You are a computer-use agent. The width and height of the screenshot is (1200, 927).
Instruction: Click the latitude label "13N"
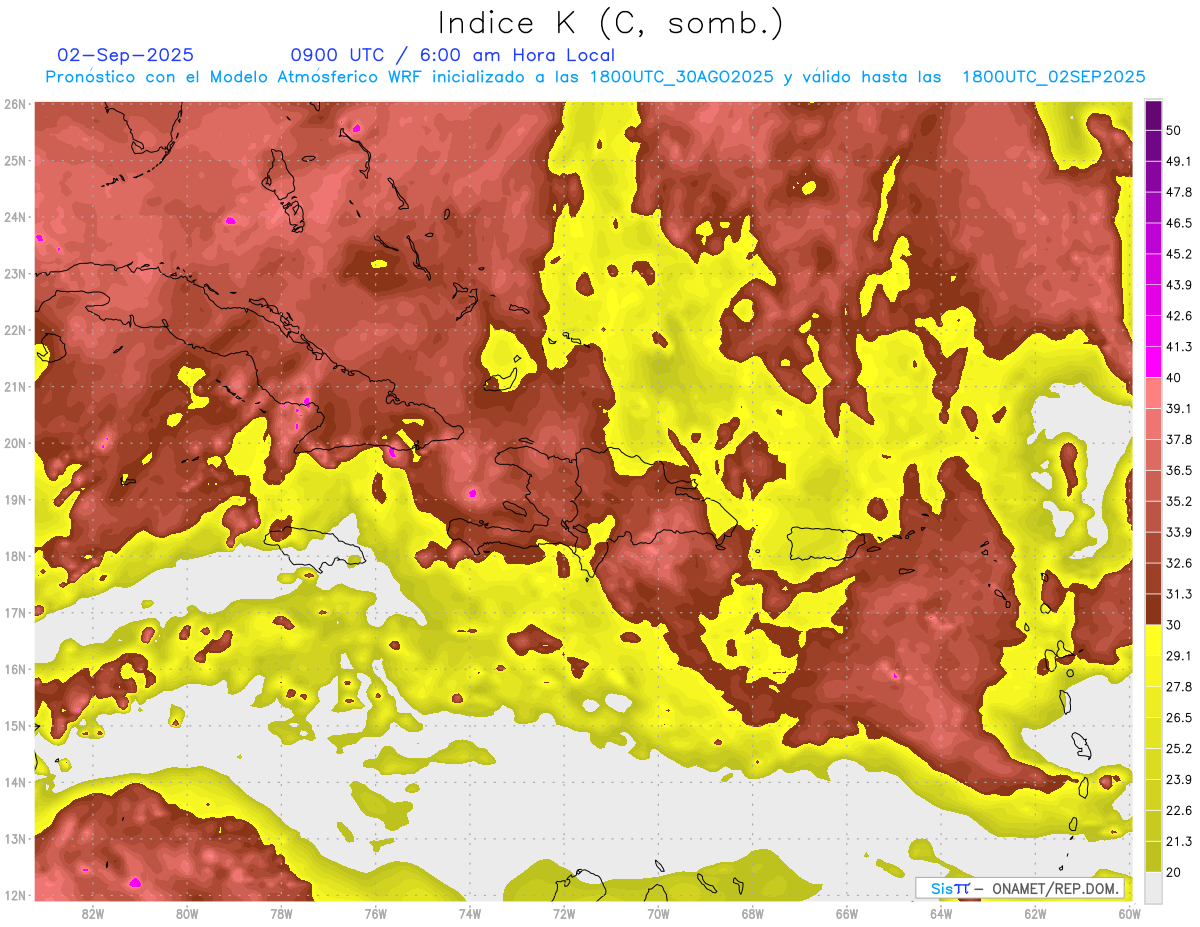click(x=15, y=838)
